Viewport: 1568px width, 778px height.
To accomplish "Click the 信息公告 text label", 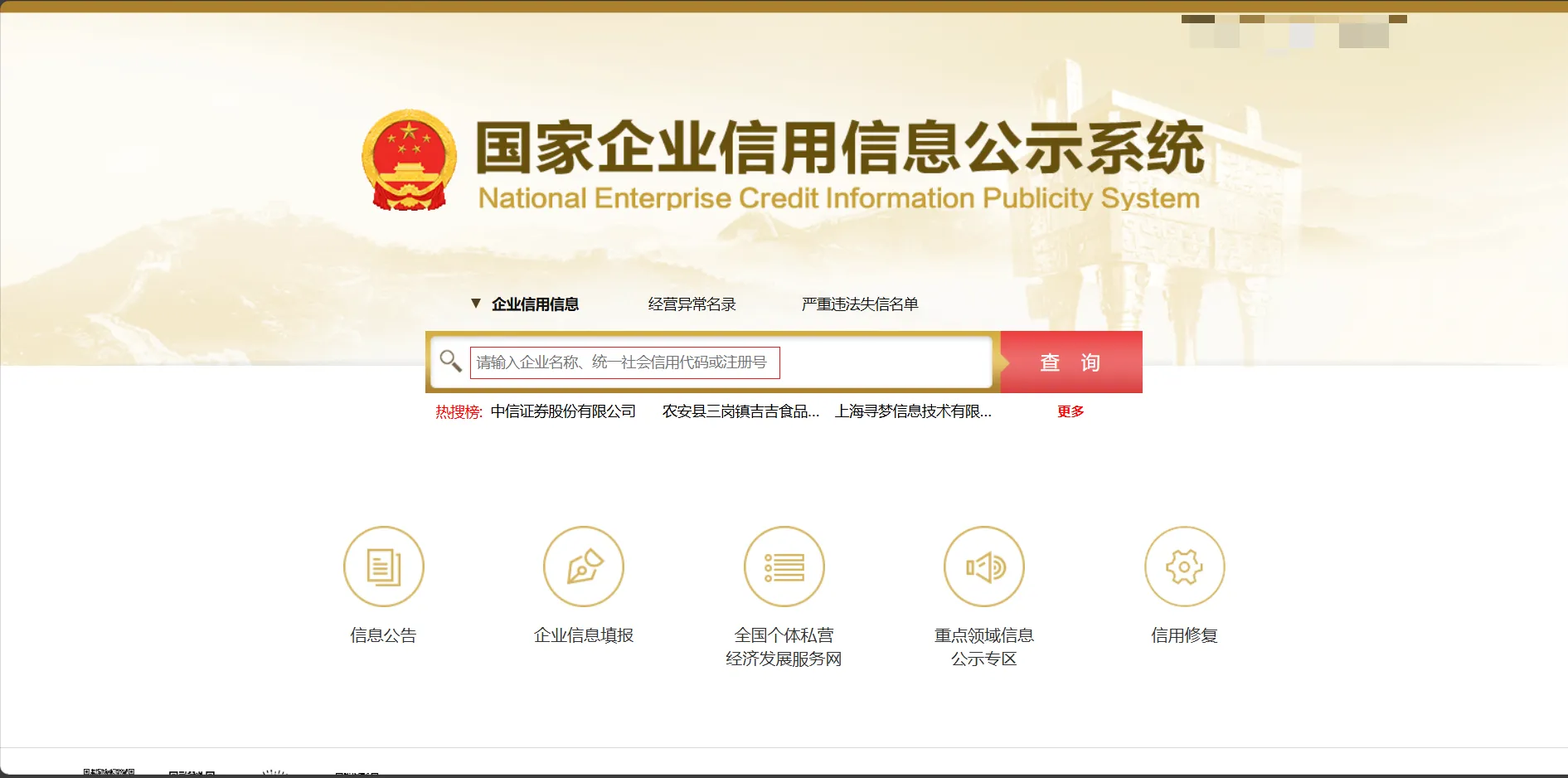I will 383,635.
